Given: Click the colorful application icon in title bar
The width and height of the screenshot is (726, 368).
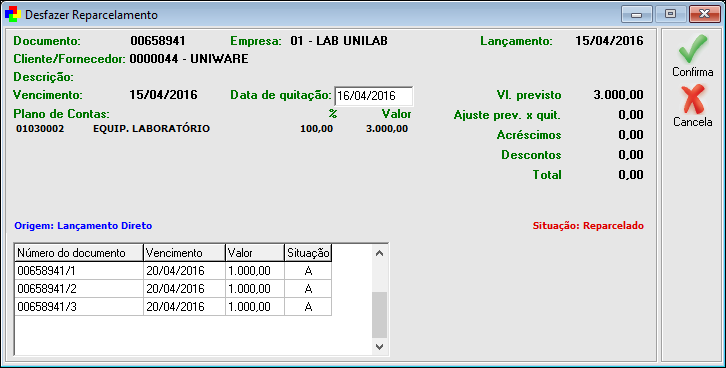Looking at the screenshot, I should pos(13,14).
